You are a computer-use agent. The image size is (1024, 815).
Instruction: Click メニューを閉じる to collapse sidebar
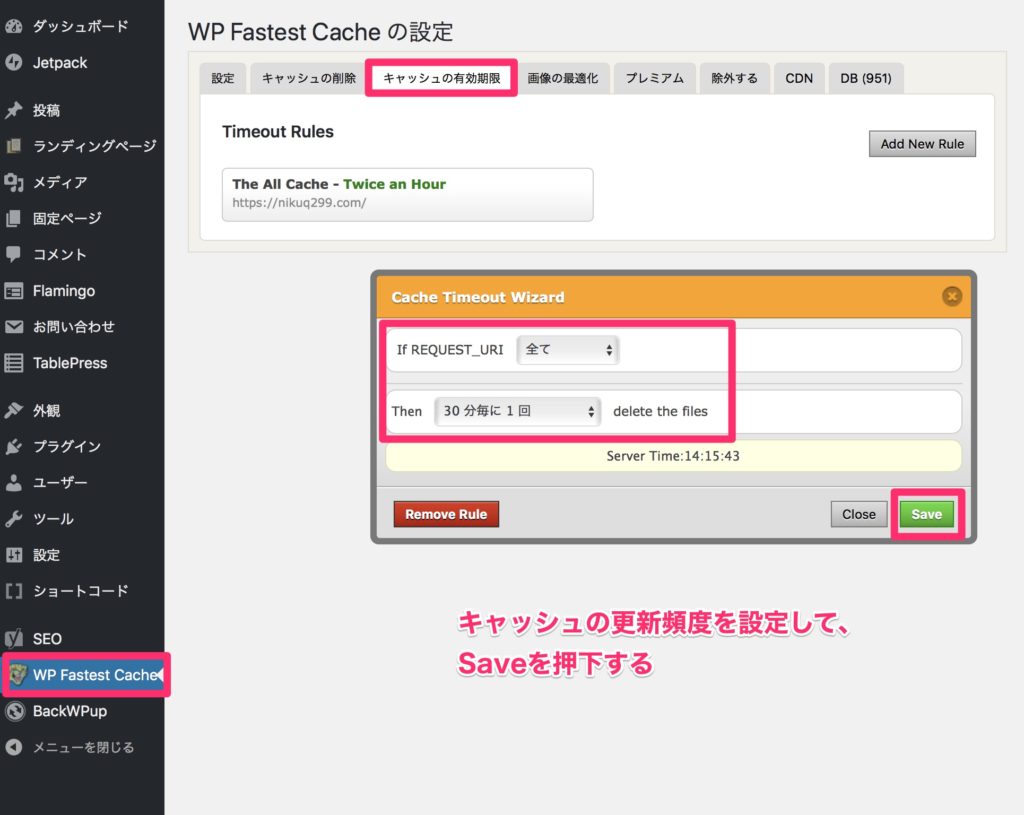[82, 747]
